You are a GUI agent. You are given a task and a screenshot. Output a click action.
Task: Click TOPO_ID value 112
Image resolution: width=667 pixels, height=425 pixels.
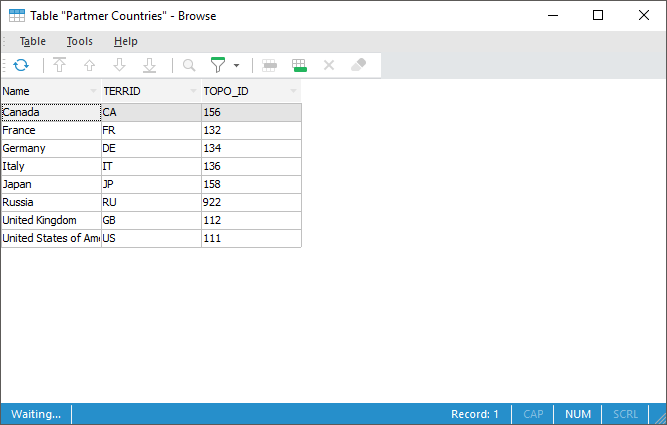(x=251, y=220)
